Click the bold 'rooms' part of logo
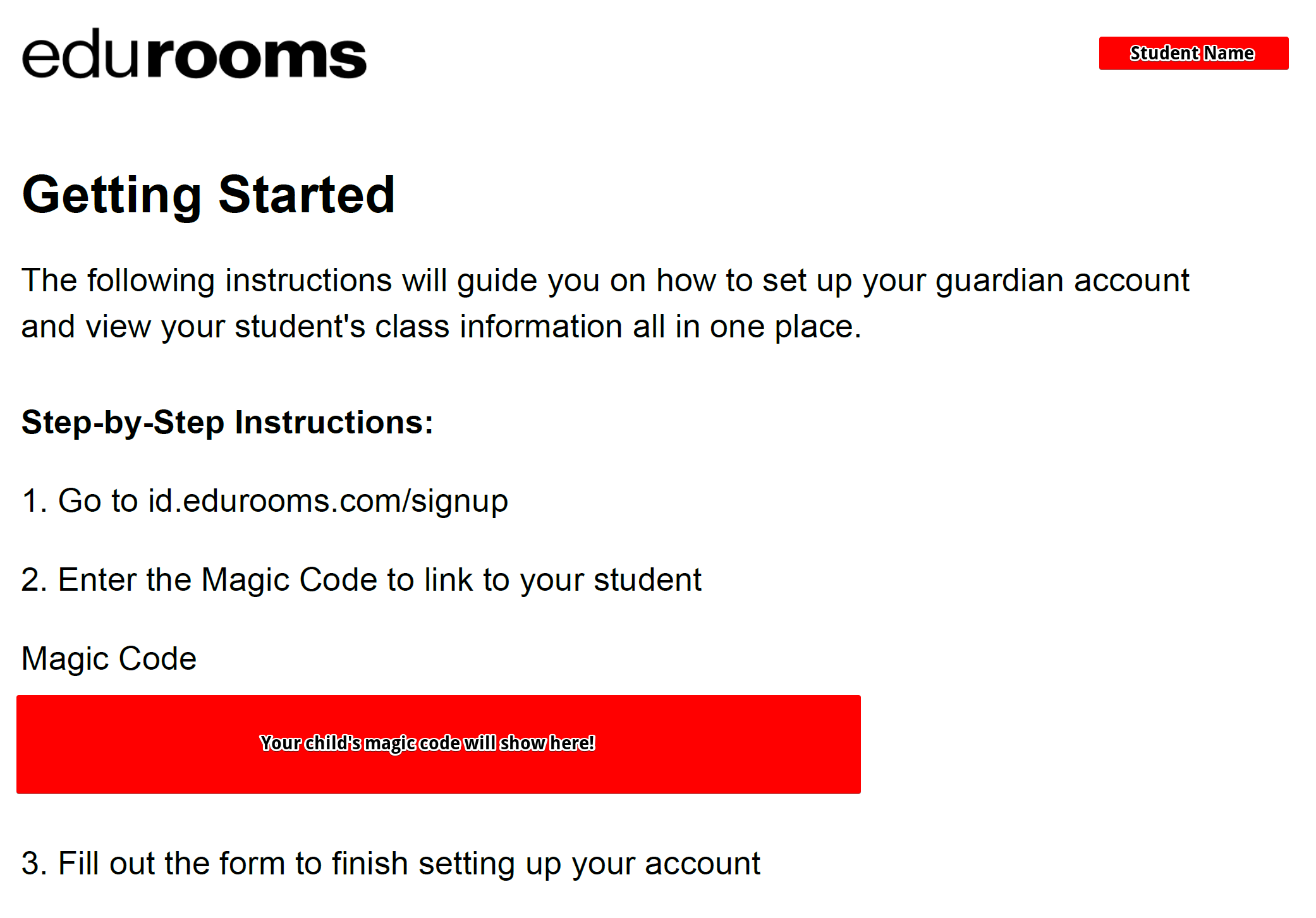Viewport: 1316px width, 918px height. click(257, 58)
